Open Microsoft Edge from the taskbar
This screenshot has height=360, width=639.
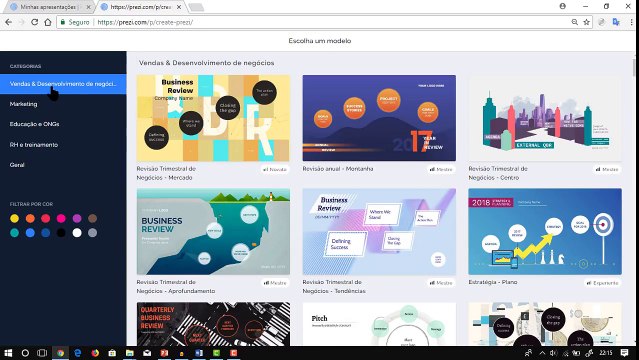click(77, 353)
